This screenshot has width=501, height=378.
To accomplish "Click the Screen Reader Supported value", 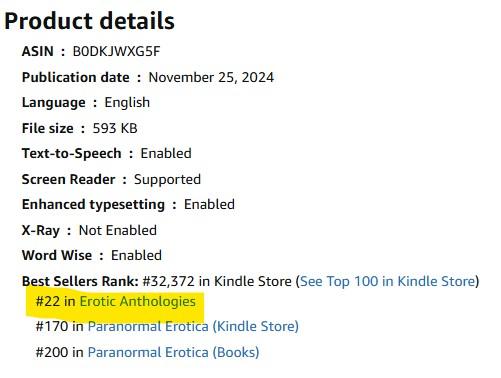I will (167, 179).
